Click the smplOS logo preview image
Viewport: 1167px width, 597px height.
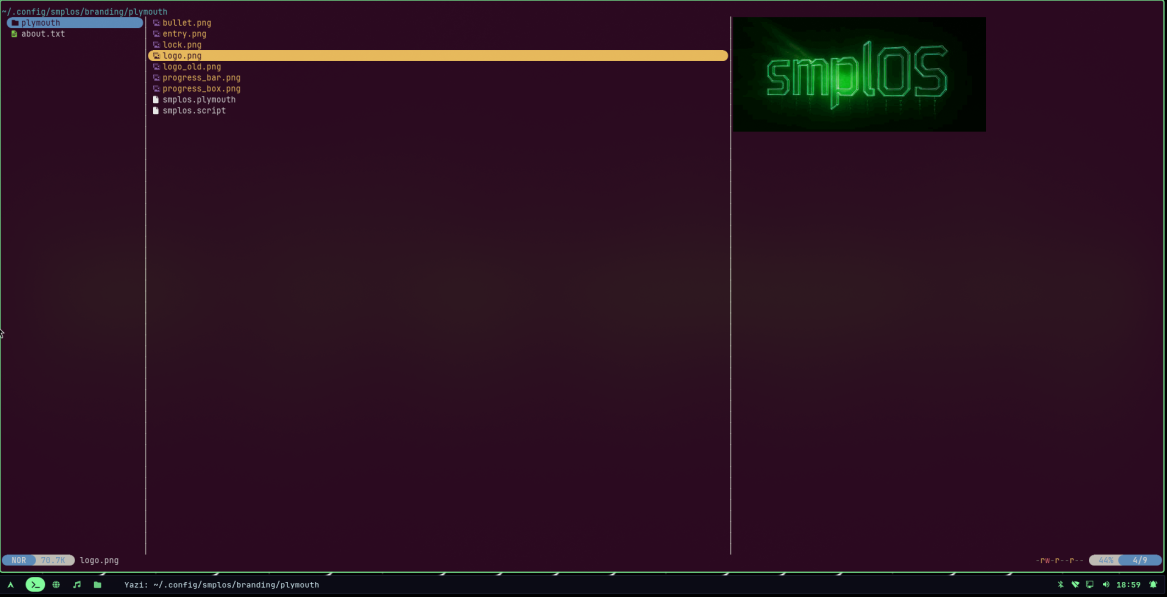859,74
